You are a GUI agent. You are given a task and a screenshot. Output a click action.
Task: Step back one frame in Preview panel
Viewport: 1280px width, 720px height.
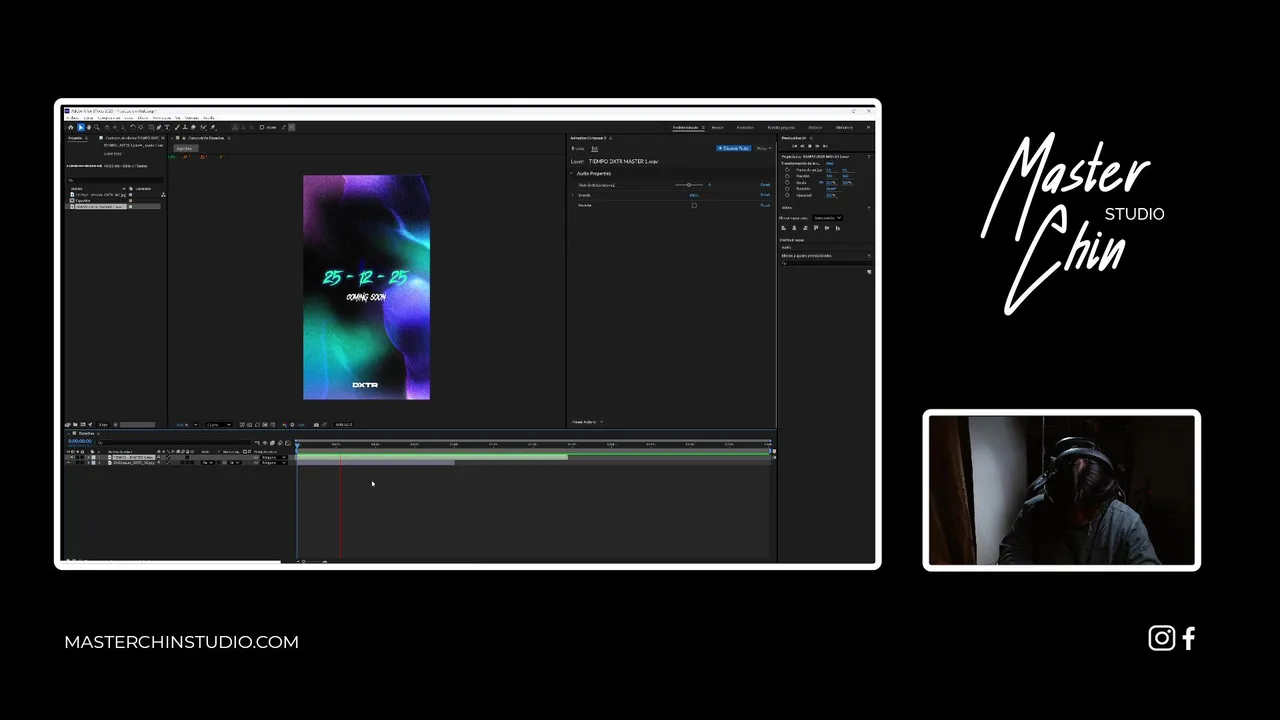pos(802,146)
